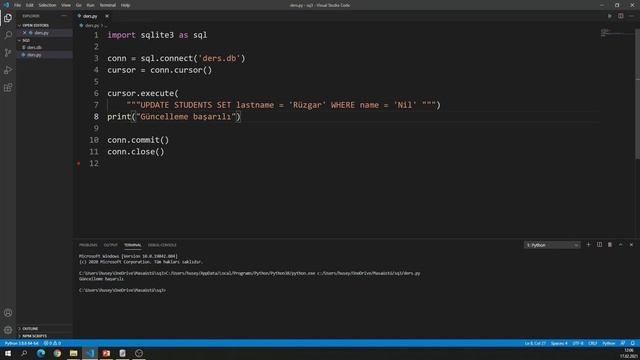Create a new terminal with plus icon
Image resolution: width=640 pixels, height=360 pixels.
588,244
